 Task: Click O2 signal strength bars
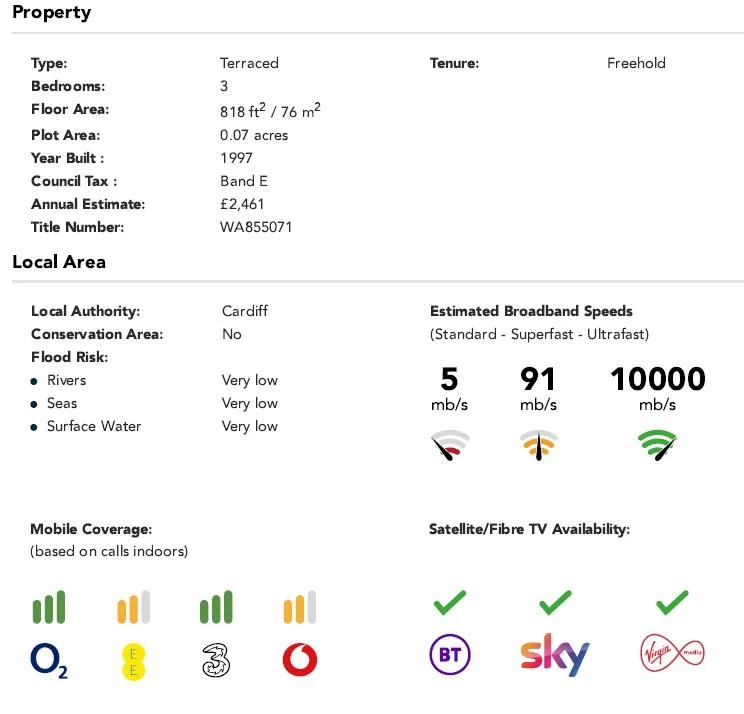pos(49,607)
